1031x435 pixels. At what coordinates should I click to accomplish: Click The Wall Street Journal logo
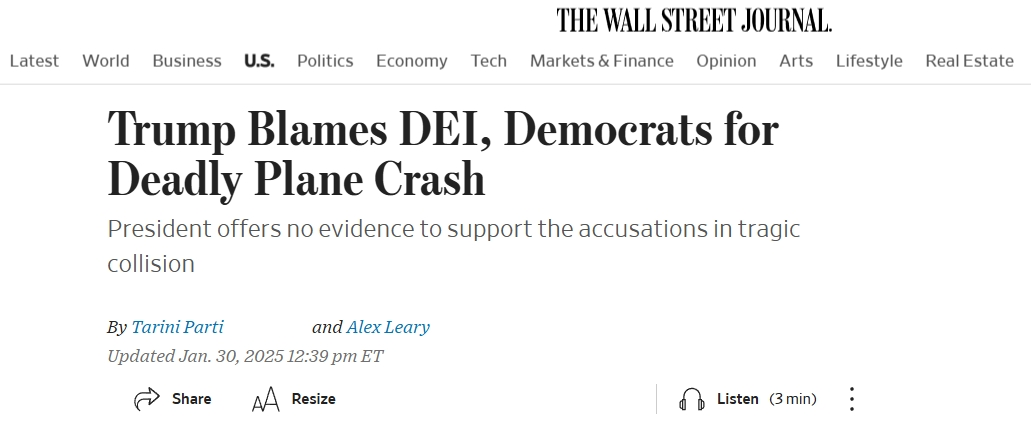coord(694,20)
